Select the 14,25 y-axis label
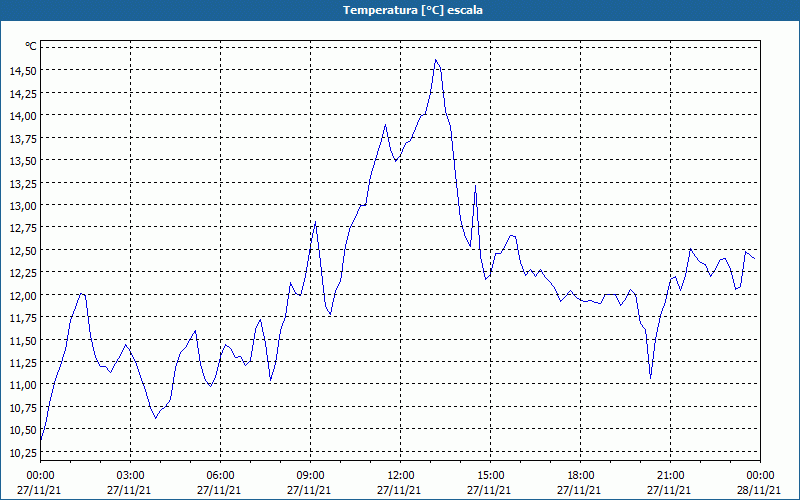 point(23,93)
